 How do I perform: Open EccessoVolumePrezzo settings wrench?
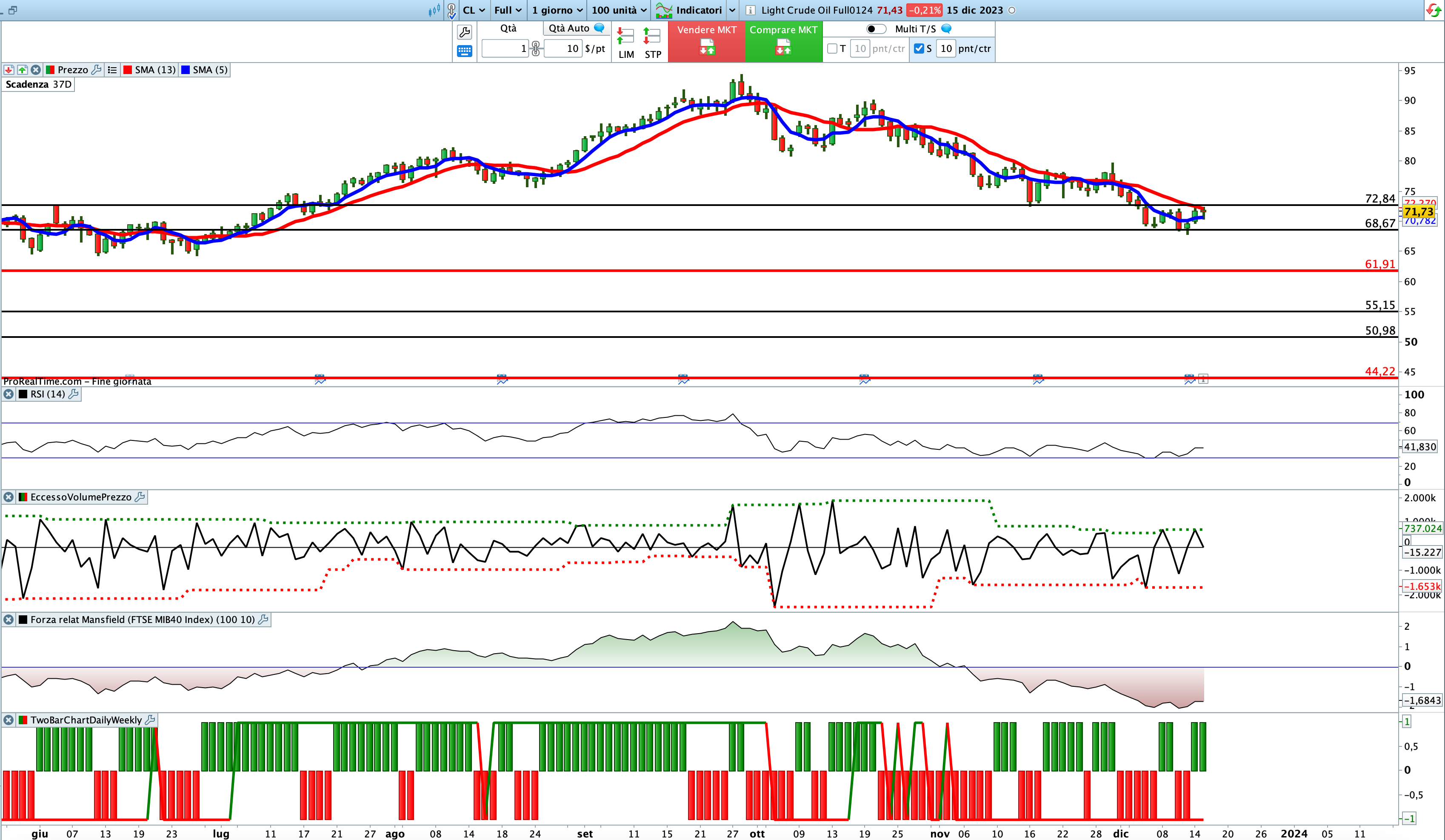tap(139, 497)
